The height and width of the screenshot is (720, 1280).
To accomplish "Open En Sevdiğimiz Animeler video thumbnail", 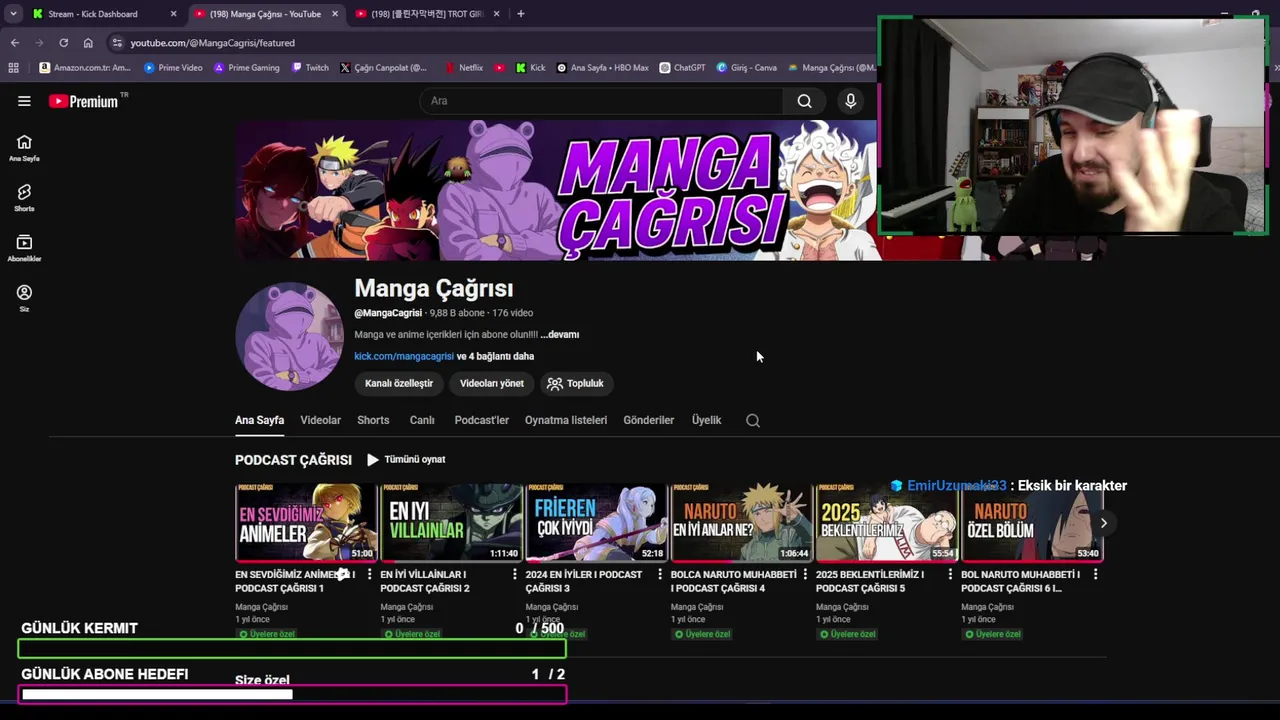I will (306, 523).
